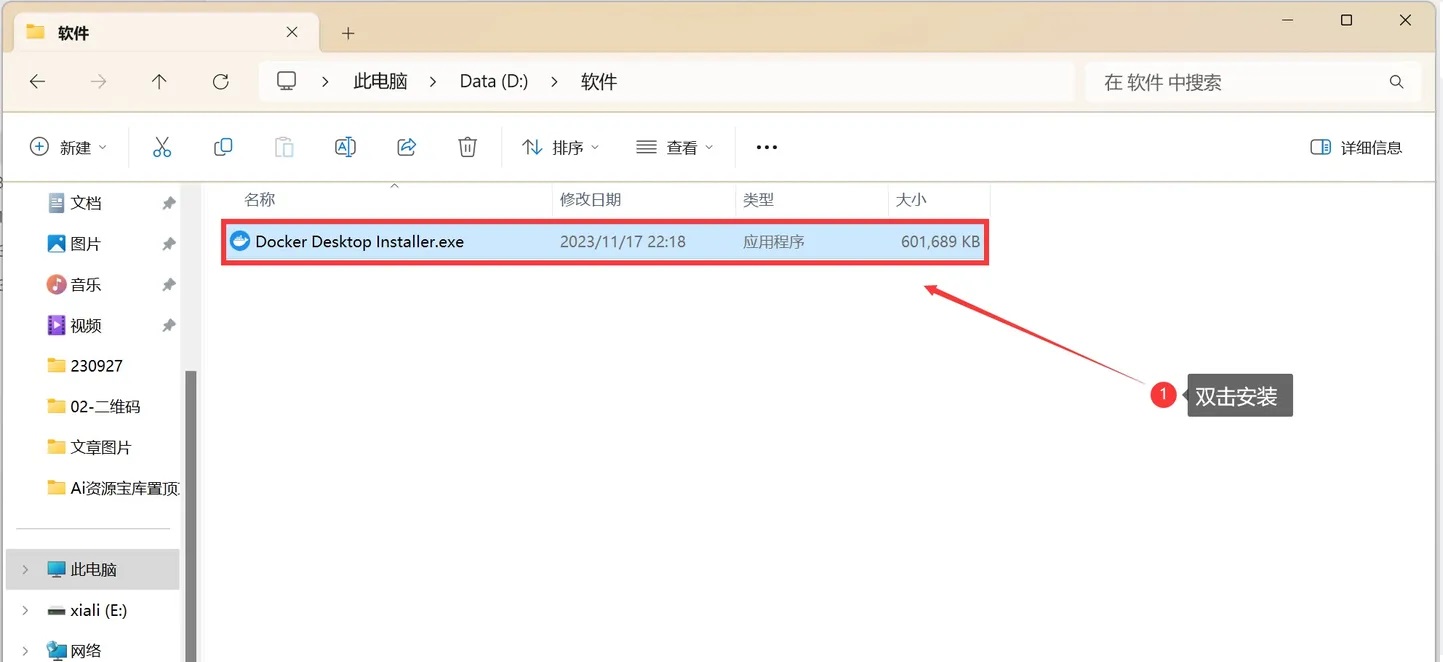Click the navigation pane vertical scrollbar
The width and height of the screenshot is (1443, 662).
pyautogui.click(x=190, y=515)
